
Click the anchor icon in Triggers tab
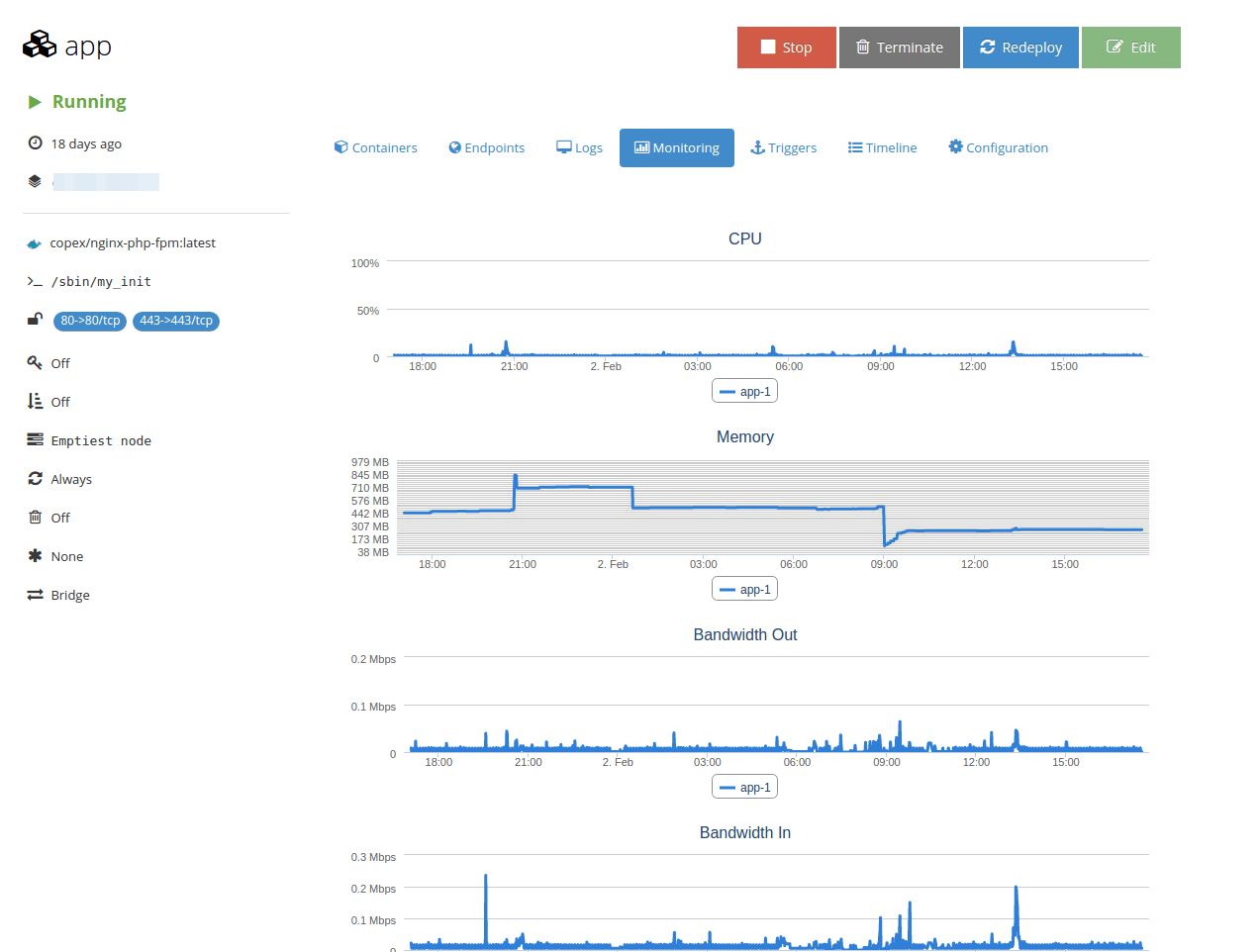point(758,147)
